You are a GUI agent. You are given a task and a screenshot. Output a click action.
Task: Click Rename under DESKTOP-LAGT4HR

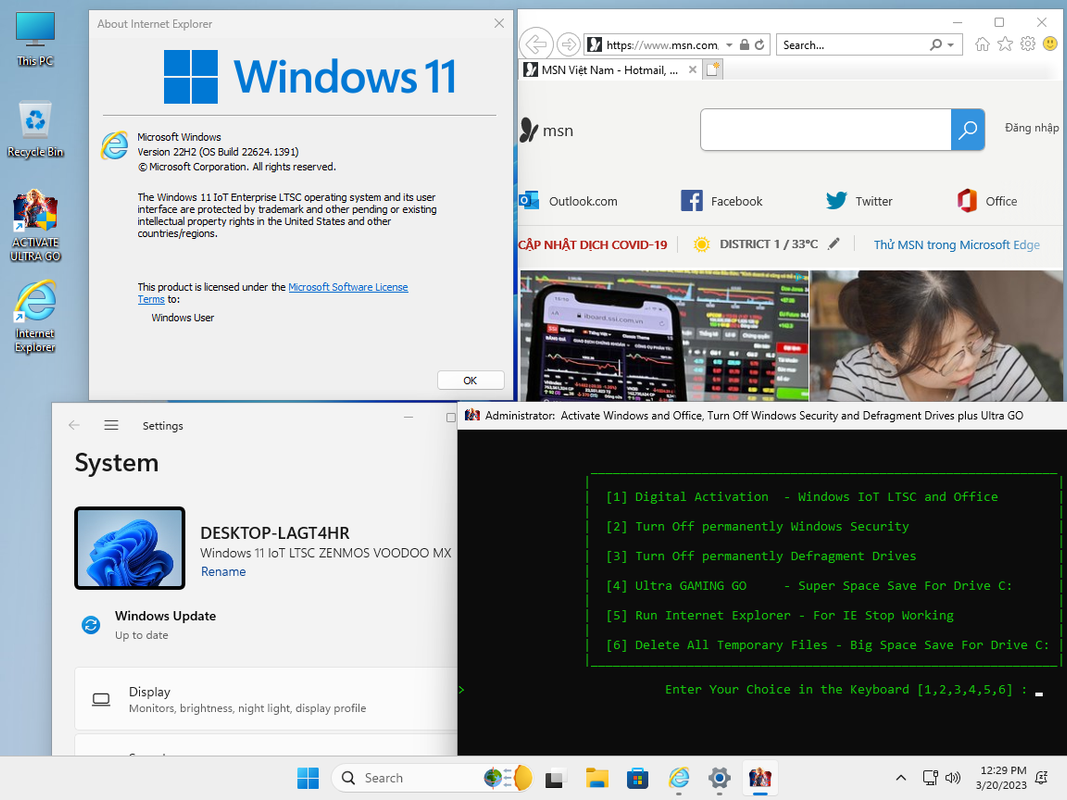(x=223, y=571)
